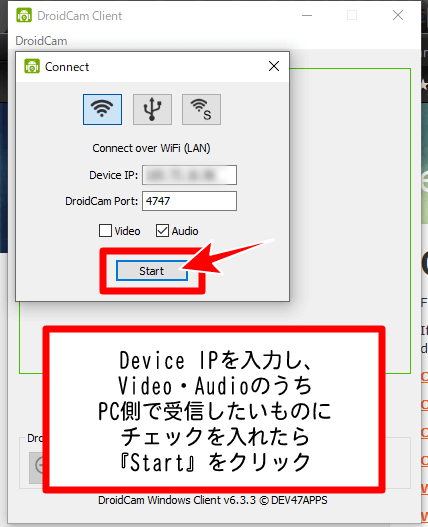
Task: Enable the Video checkbox
Action: pos(105,231)
